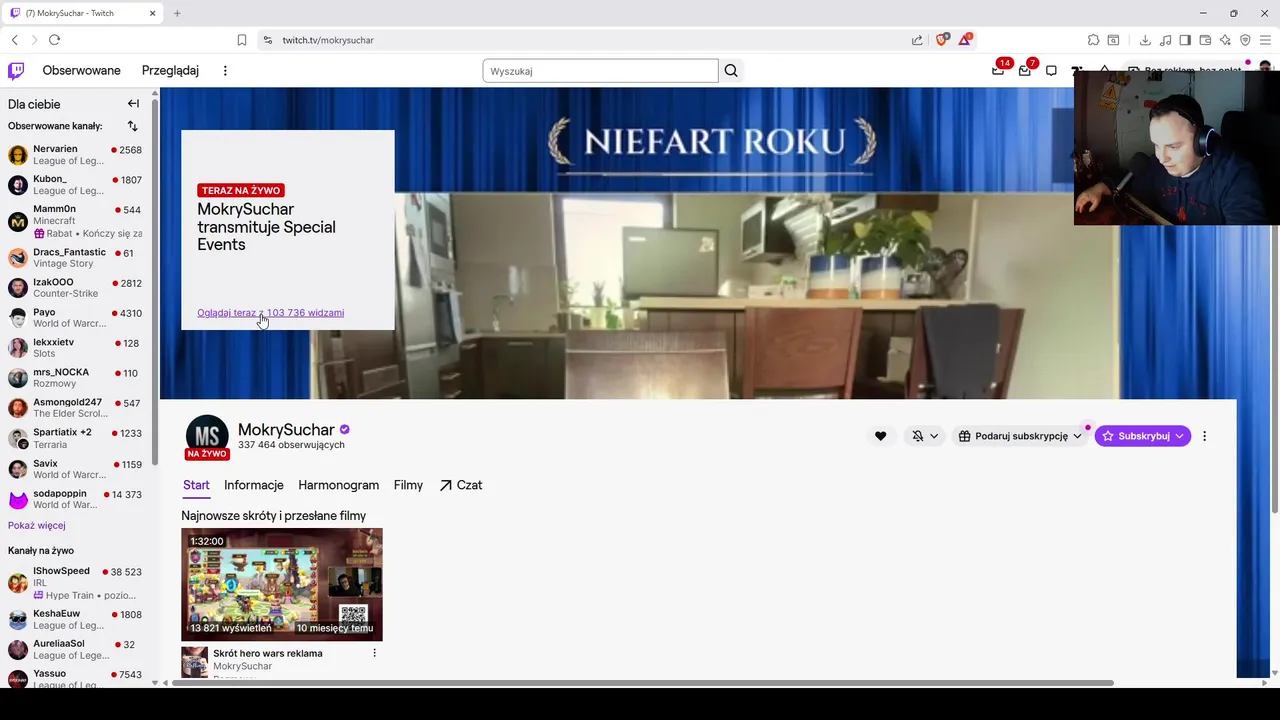
Task: Go back in browser history
Action: click(14, 40)
